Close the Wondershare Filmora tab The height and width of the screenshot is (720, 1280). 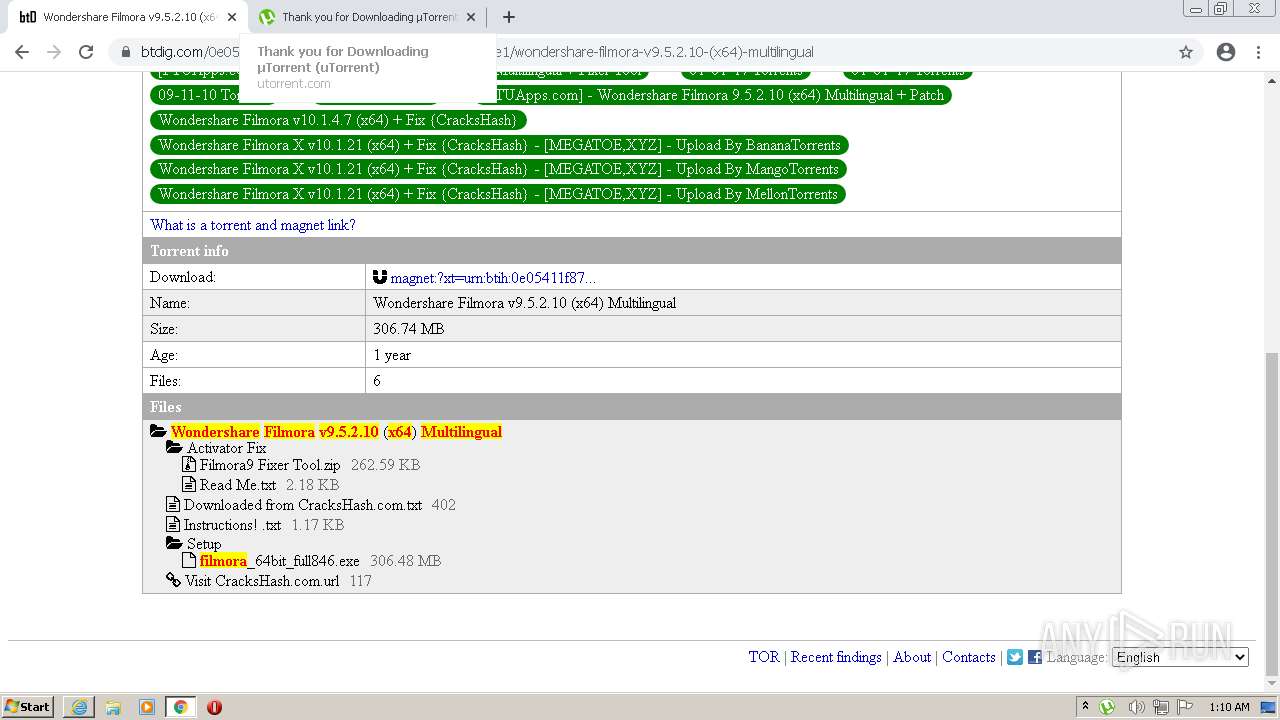231,17
